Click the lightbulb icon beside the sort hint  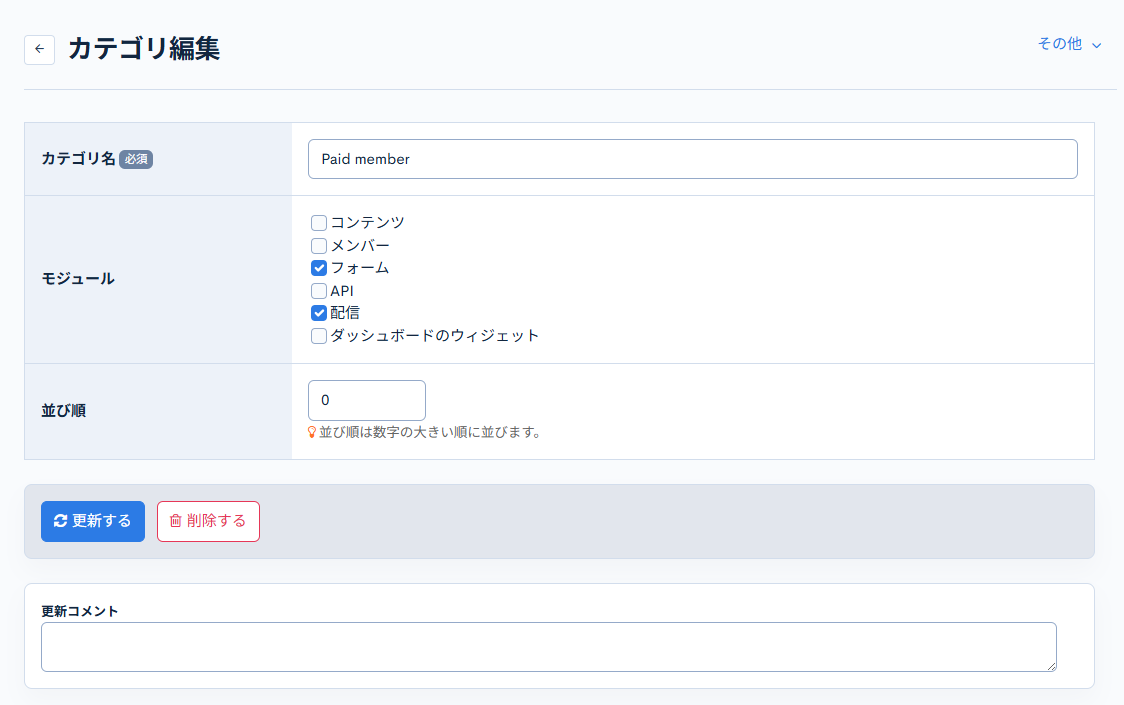[312, 431]
